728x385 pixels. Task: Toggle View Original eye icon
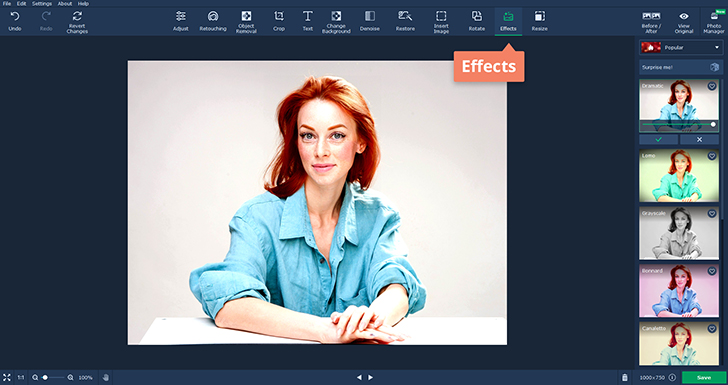coord(684,16)
